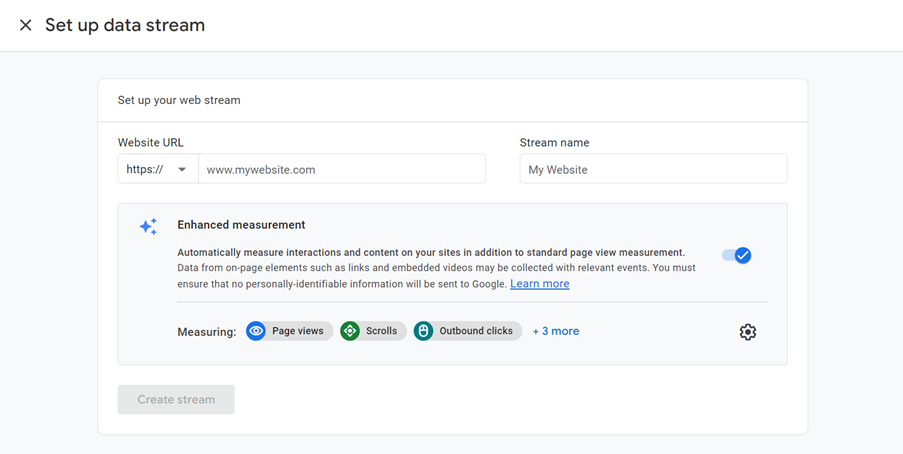Open the https:// protocol dropdown
The height and width of the screenshot is (454, 903).
[x=157, y=169]
